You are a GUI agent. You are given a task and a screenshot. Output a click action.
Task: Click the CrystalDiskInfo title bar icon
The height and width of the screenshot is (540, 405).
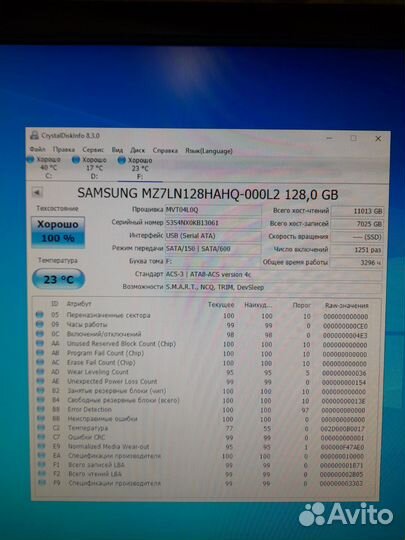(x=34, y=135)
